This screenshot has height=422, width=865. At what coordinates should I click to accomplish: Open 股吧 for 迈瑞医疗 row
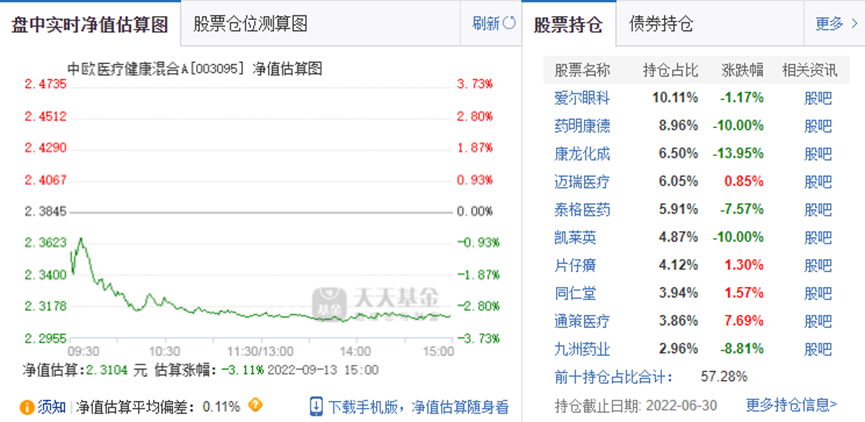(818, 181)
